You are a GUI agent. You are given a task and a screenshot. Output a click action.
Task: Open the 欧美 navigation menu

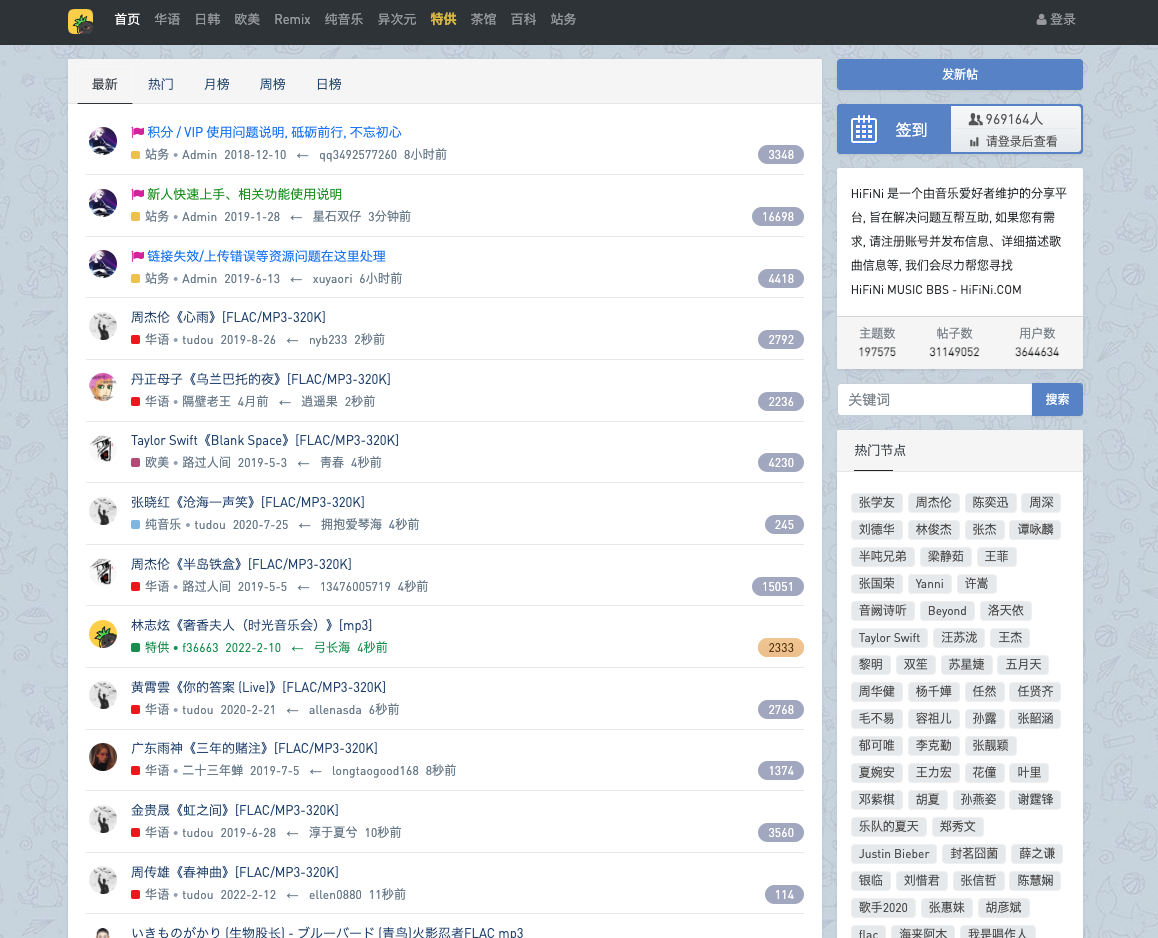pos(247,19)
